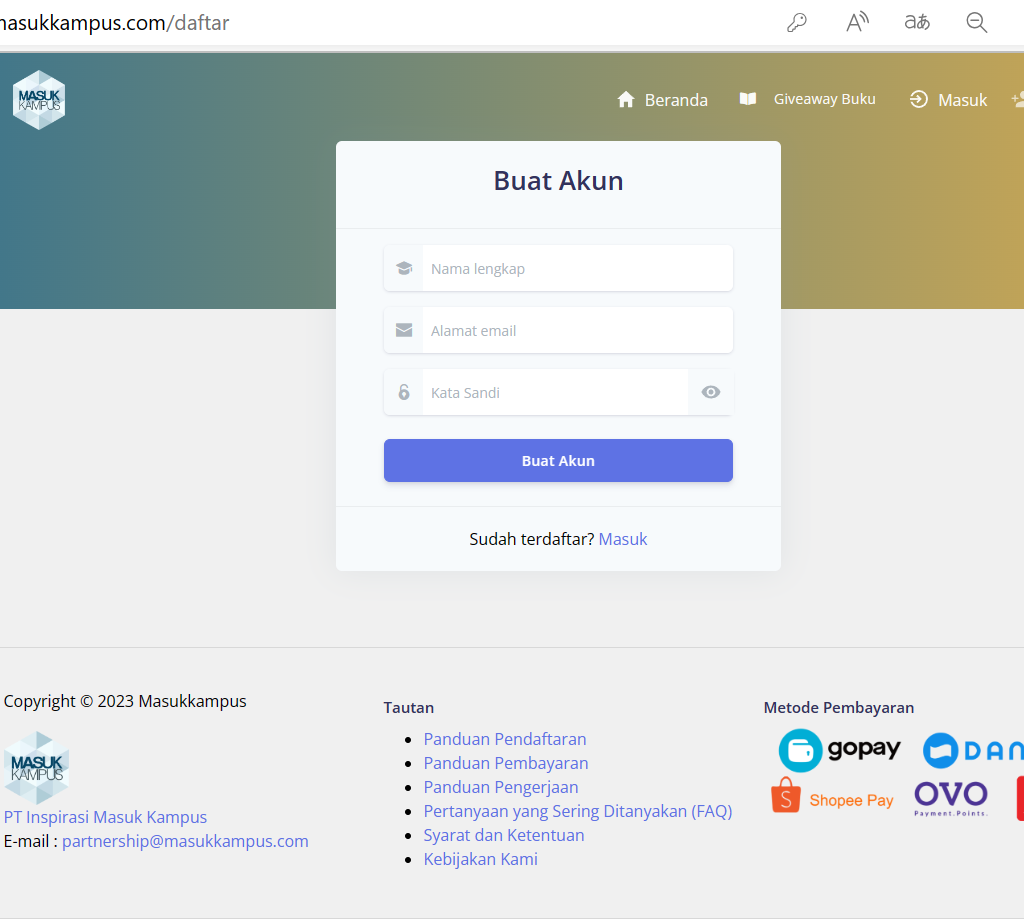This screenshot has height=919, width=1024.
Task: Click the Shopee Pay logo
Action: tap(832, 797)
